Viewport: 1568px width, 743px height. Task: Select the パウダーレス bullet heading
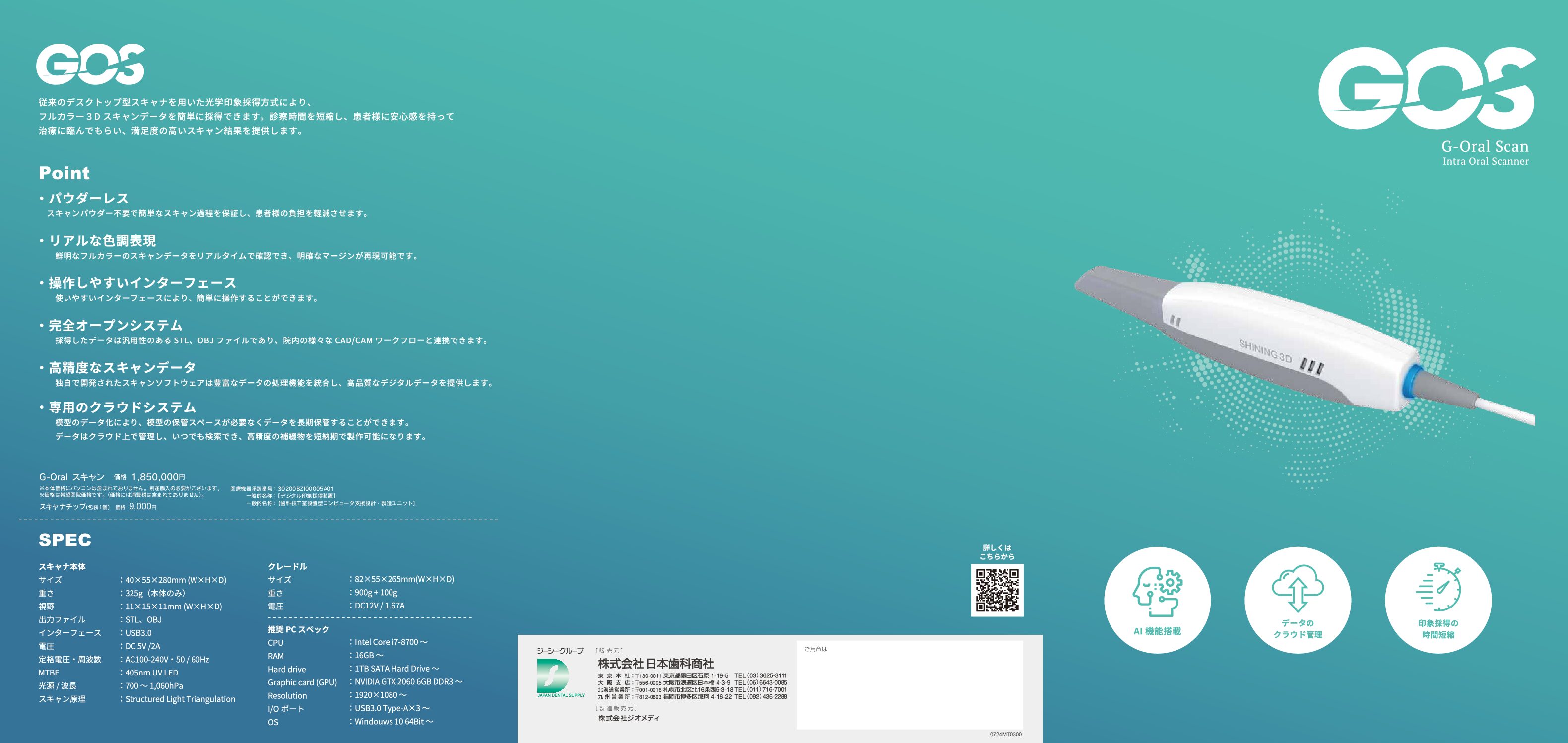coord(89,198)
